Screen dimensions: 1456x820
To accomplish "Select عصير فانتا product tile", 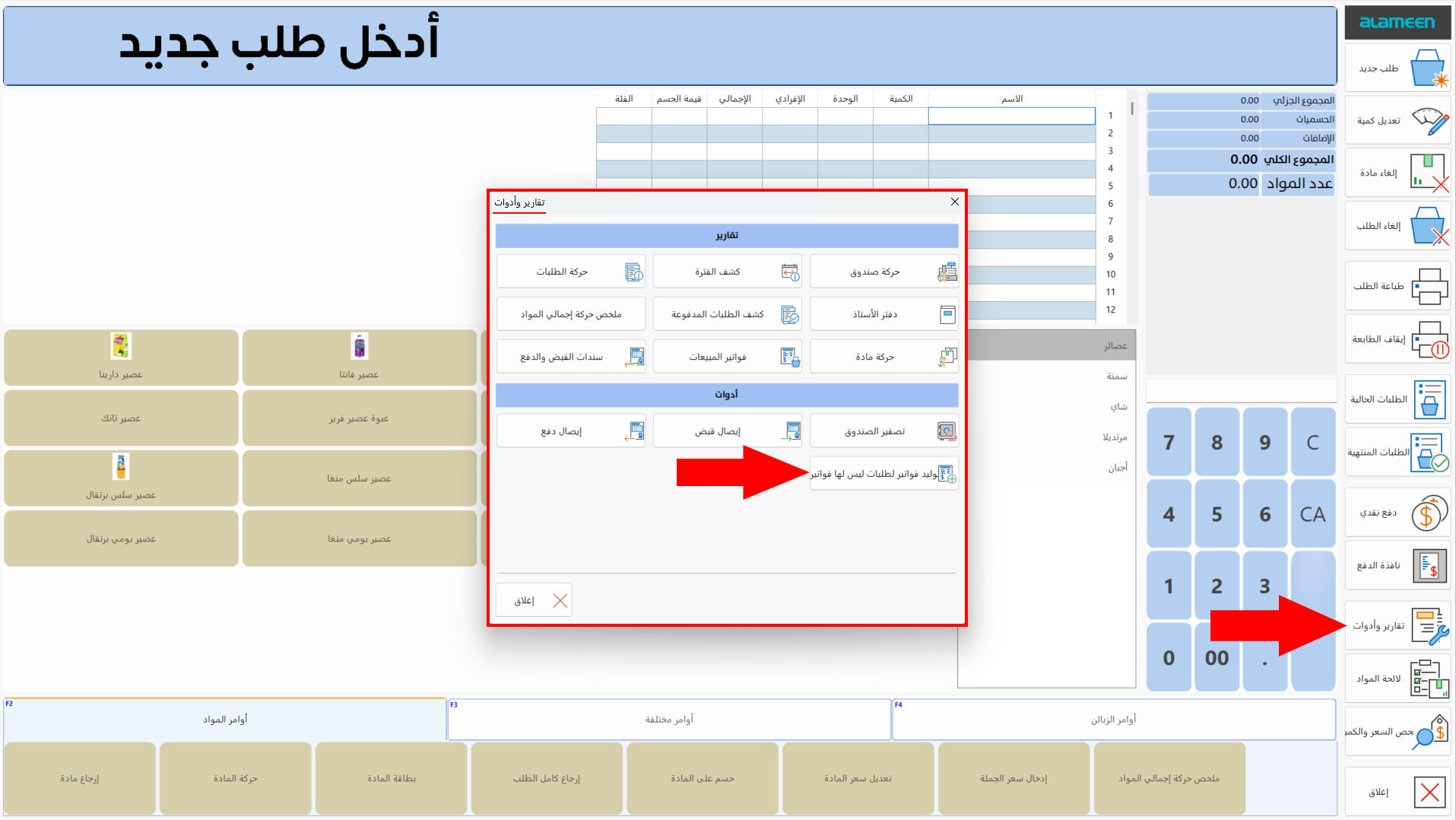I will (x=359, y=358).
